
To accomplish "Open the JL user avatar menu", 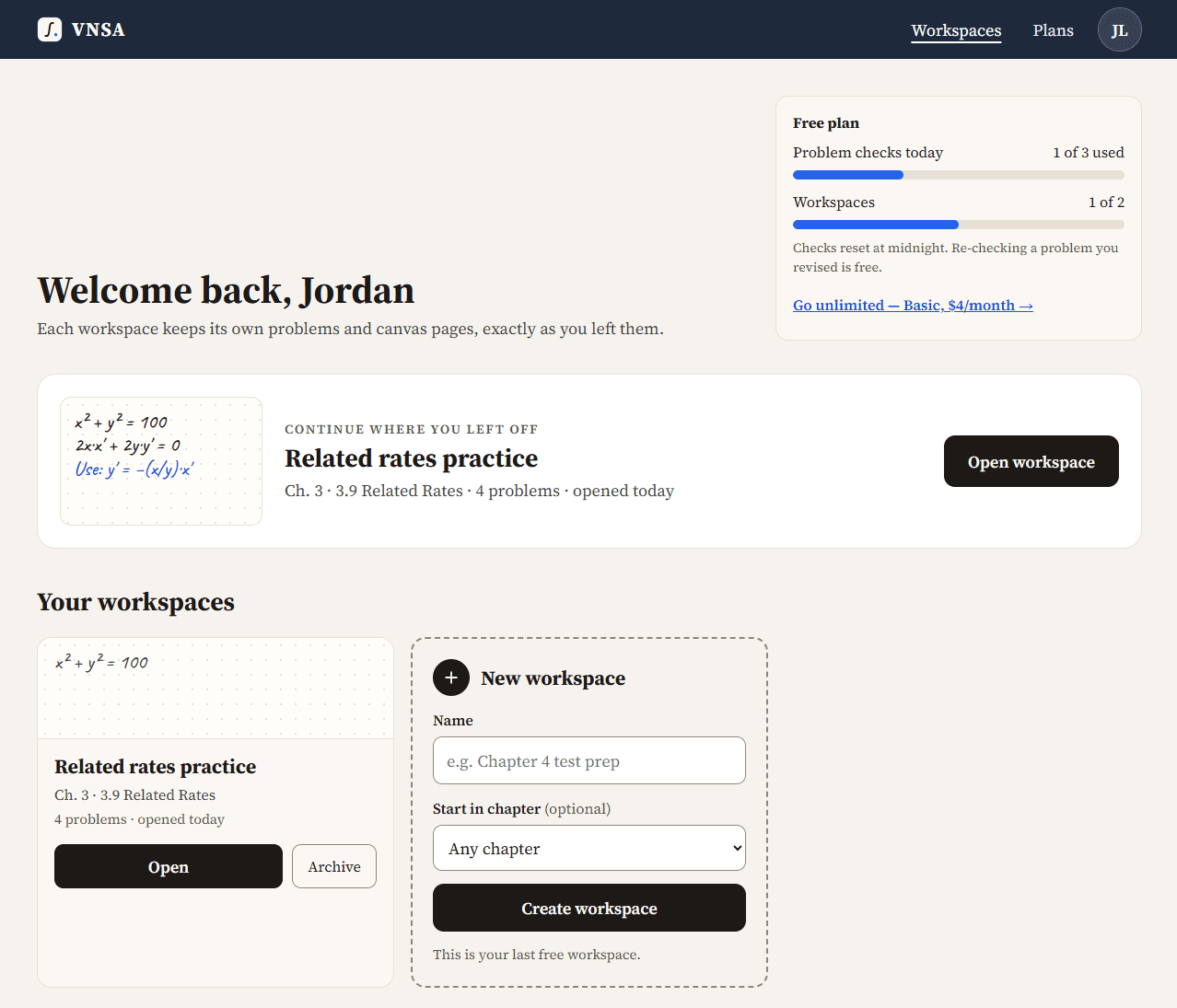I will click(1119, 29).
